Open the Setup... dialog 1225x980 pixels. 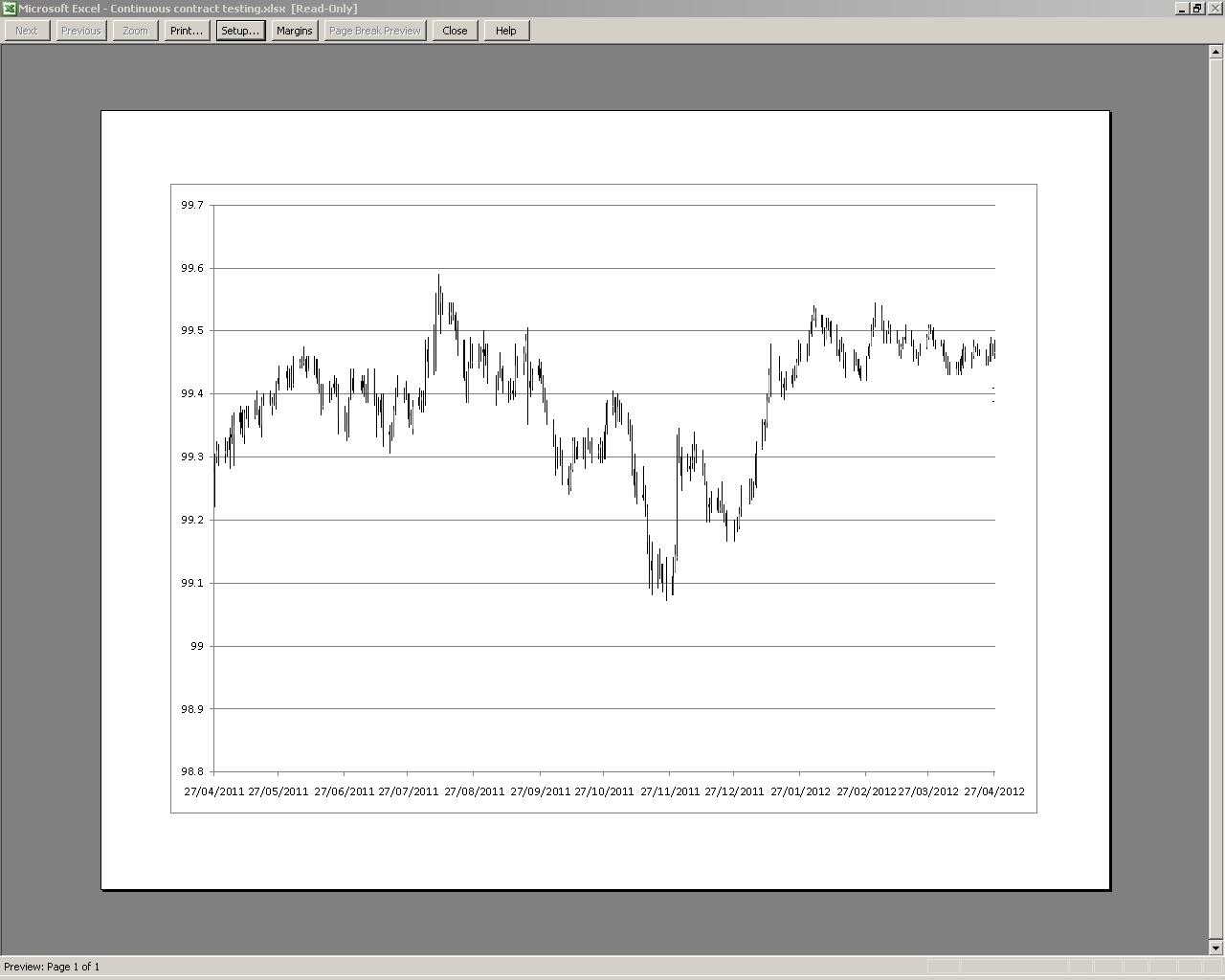tap(240, 31)
